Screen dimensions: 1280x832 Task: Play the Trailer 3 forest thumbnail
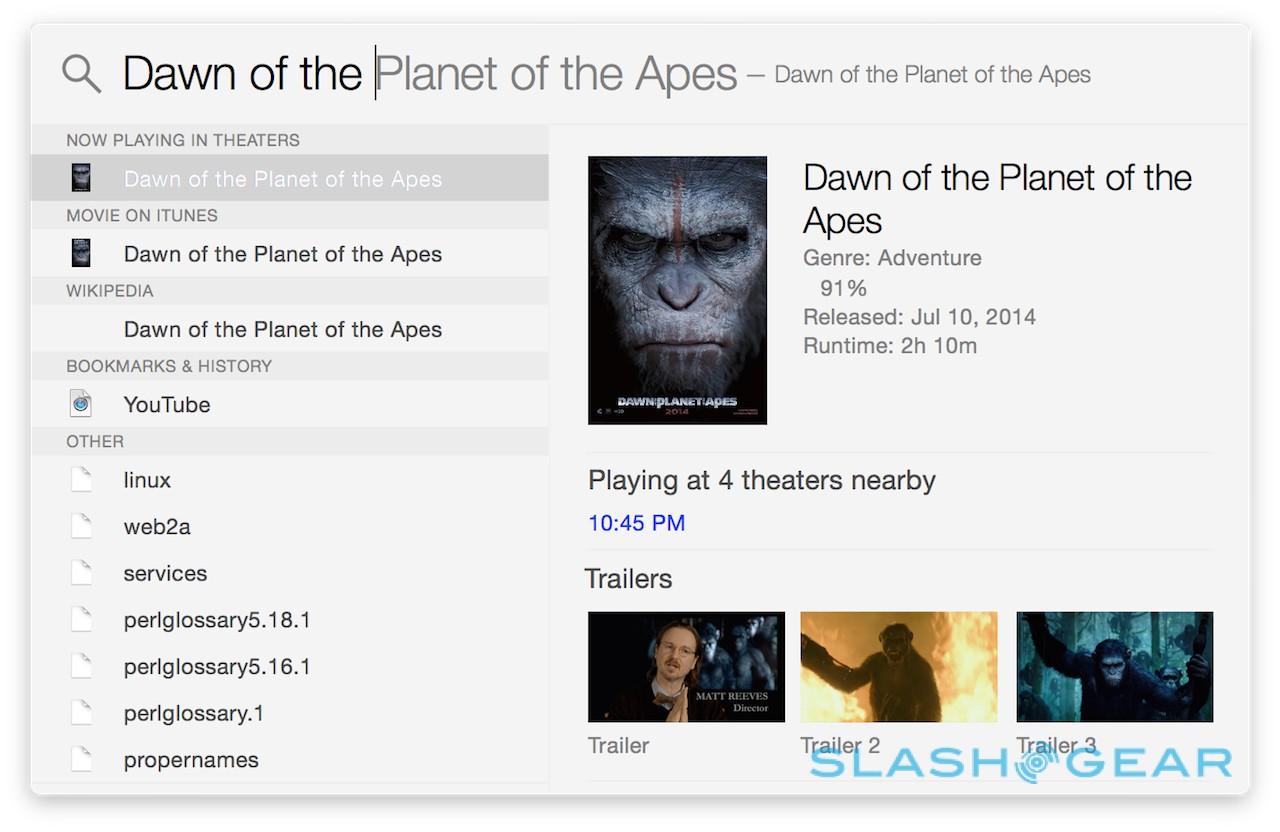1114,667
